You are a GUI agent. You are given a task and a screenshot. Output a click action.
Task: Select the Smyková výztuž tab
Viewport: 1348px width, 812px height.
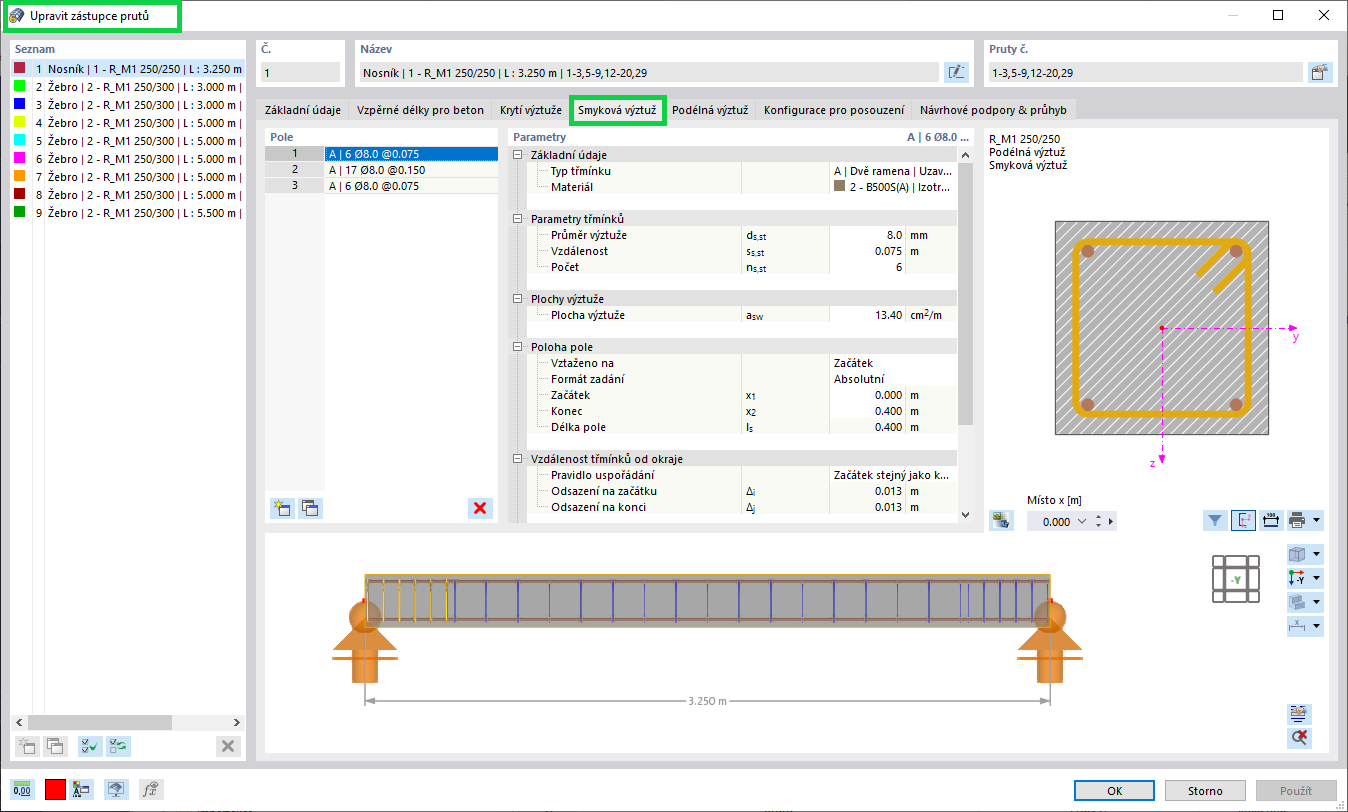617,110
